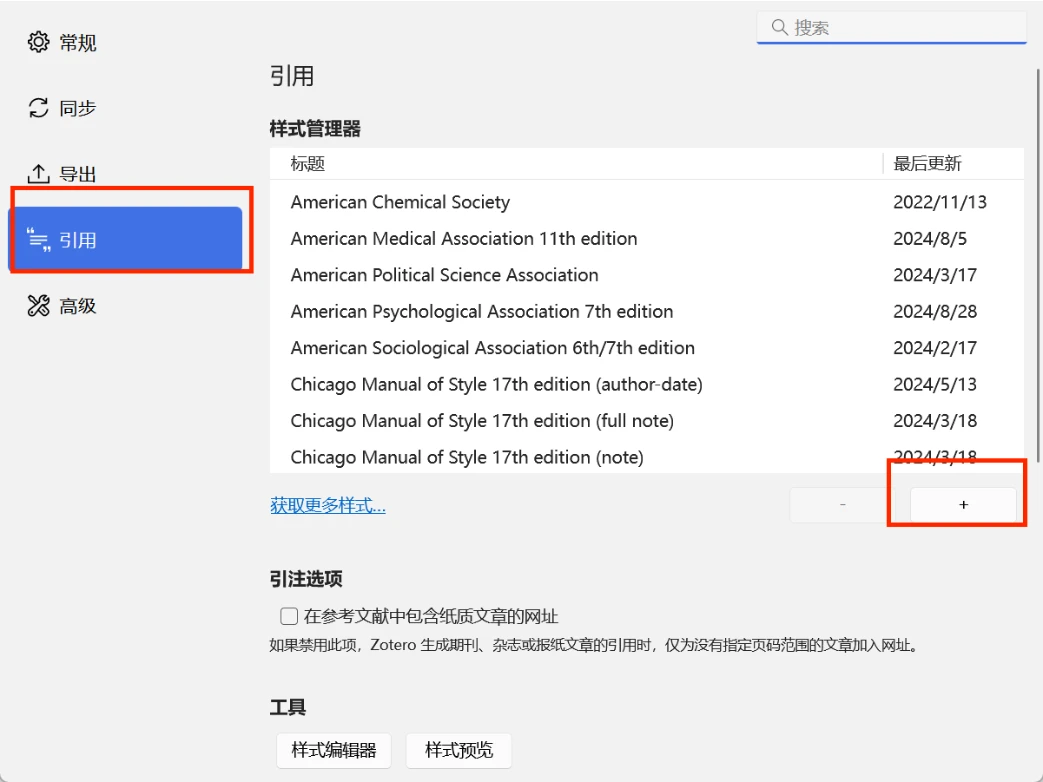The image size is (1043, 782).
Task: Click the date 2024/8/5
Action: [x=930, y=239]
